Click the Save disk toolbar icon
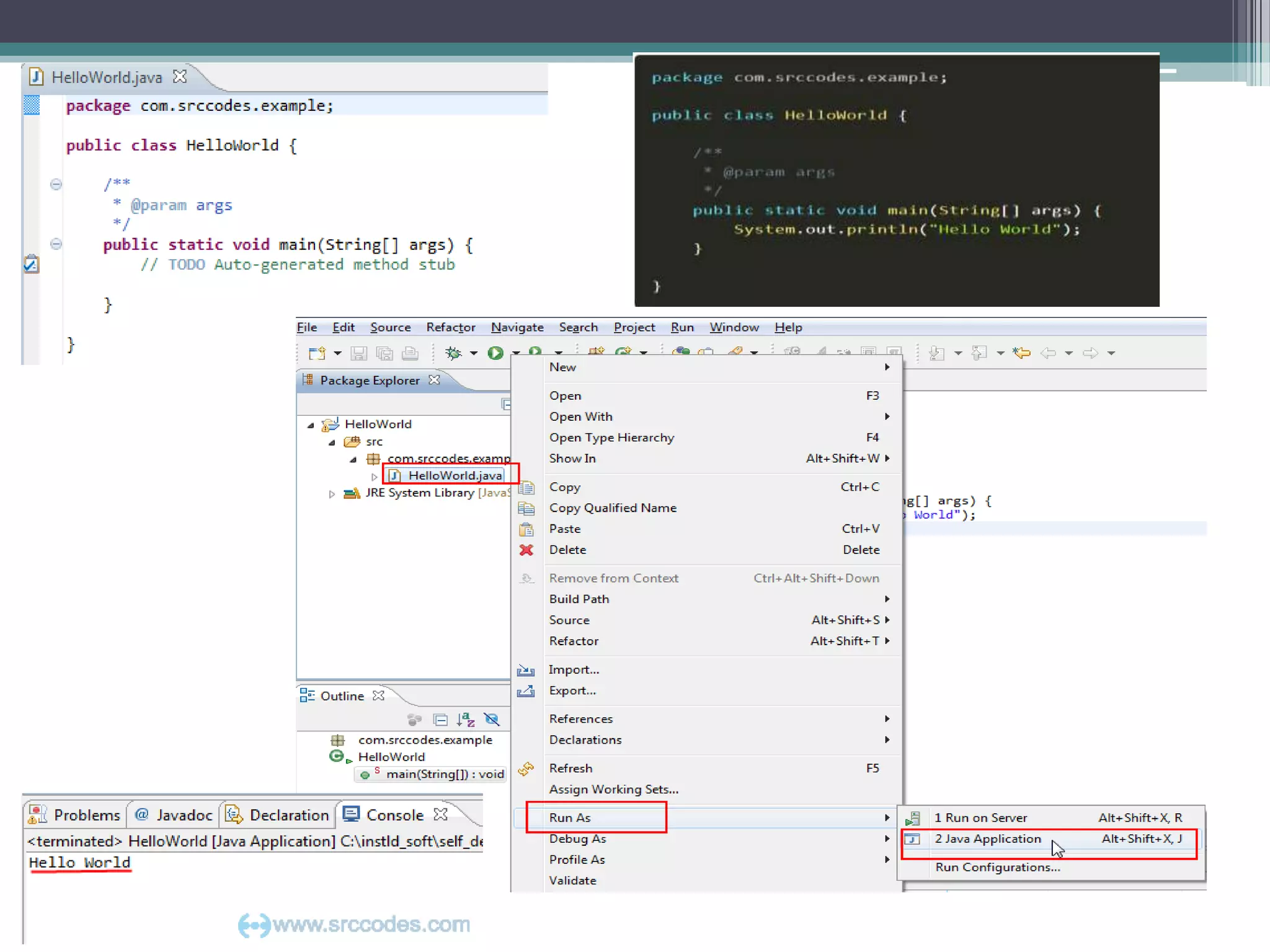 [x=358, y=353]
